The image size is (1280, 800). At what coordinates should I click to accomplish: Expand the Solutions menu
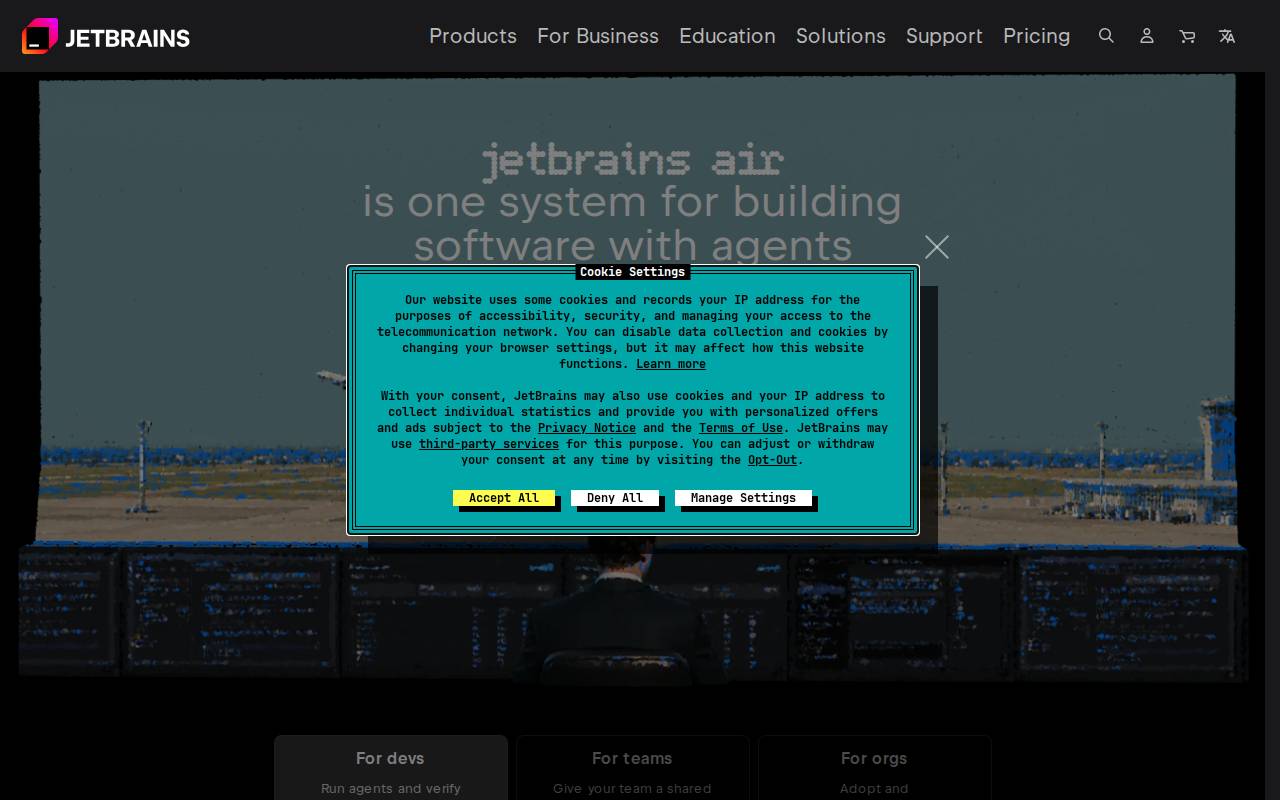[x=841, y=36]
